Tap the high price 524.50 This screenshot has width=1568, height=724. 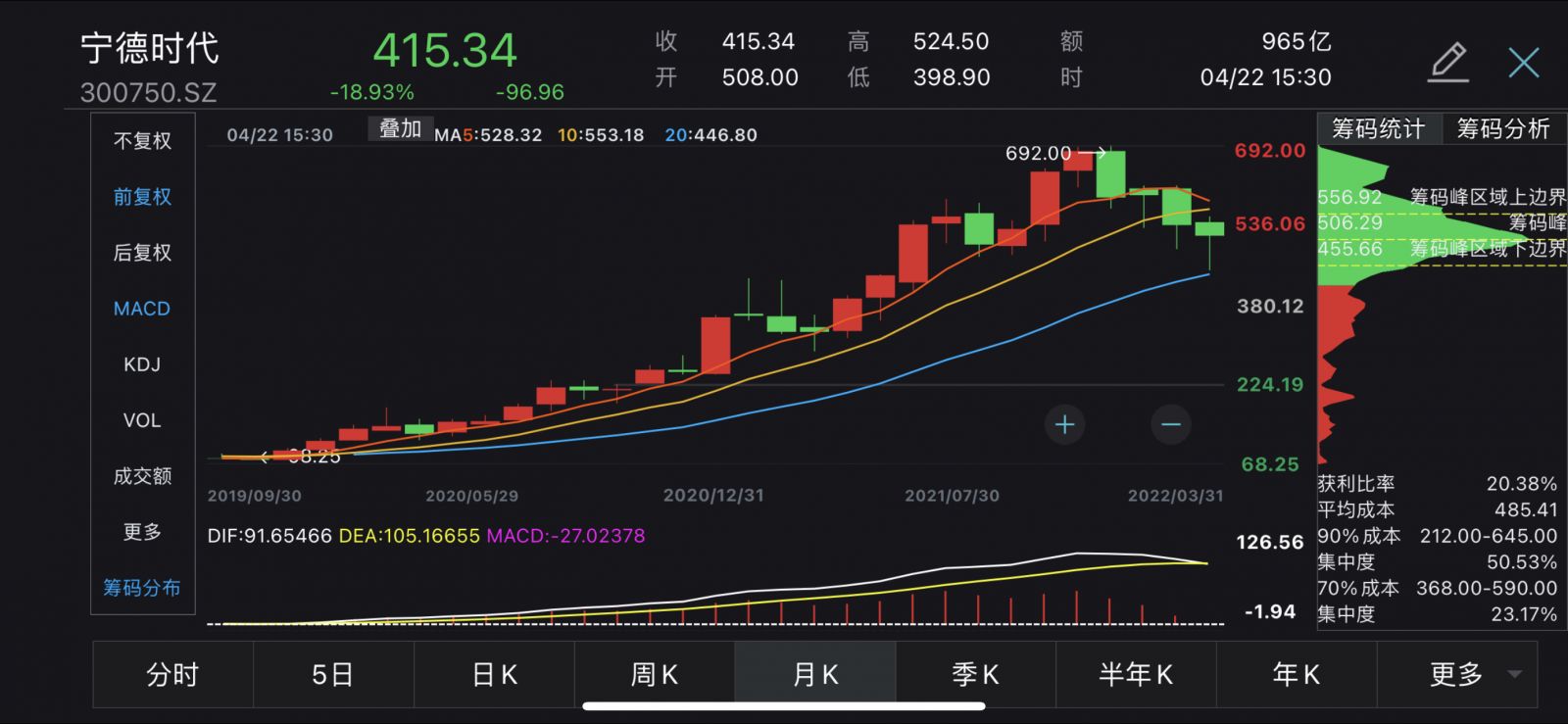click(951, 41)
